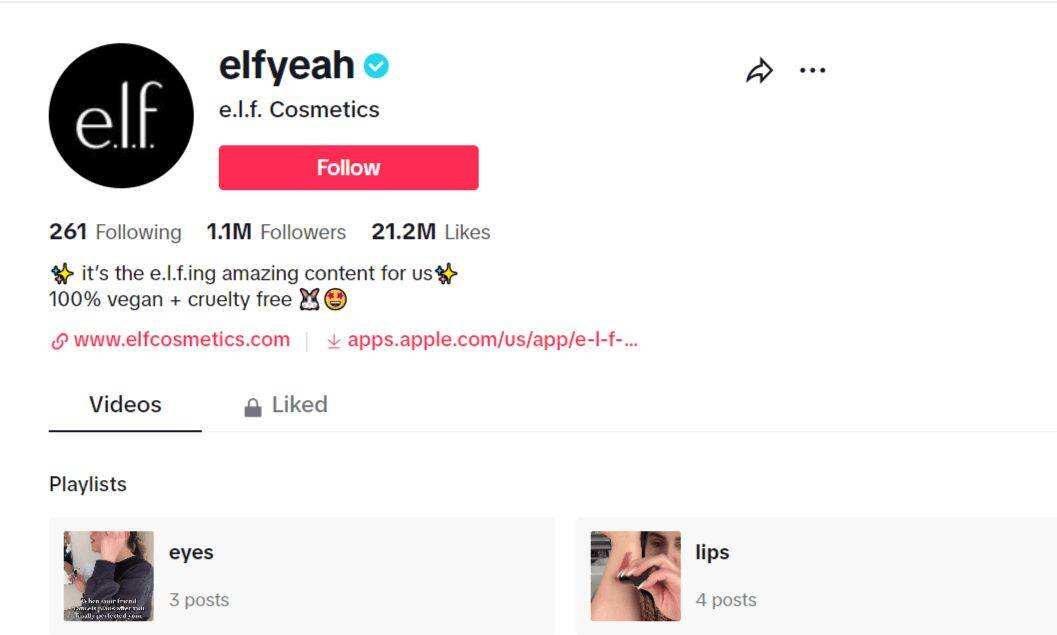Open the lips playlist thumbnail
1057x635 pixels.
[635, 576]
